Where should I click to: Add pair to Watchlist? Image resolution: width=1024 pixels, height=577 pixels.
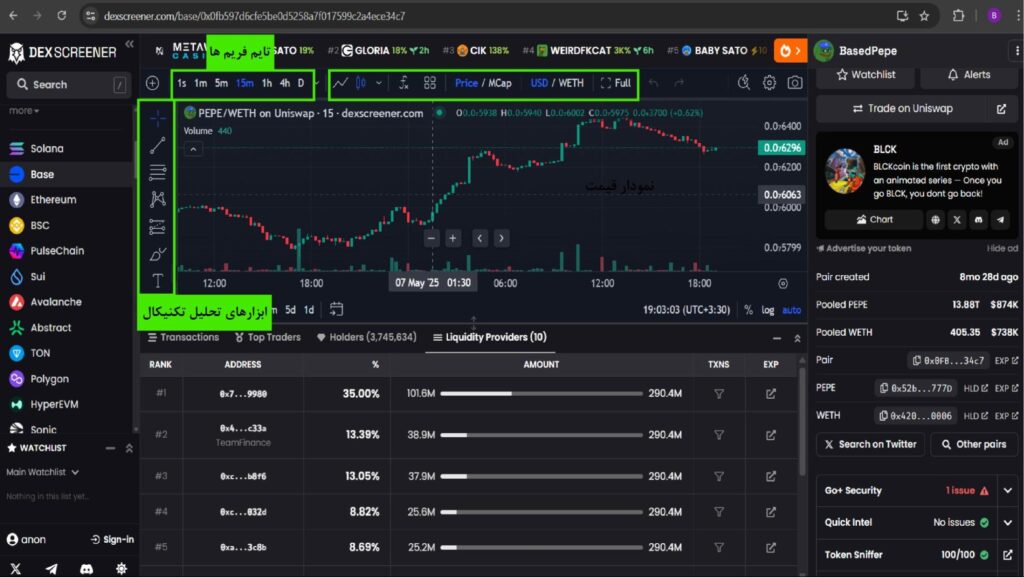tap(865, 75)
